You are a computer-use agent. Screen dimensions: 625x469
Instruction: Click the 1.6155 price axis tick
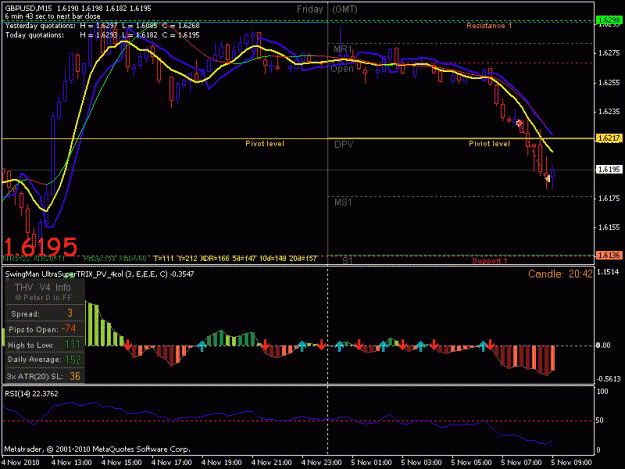608,227
